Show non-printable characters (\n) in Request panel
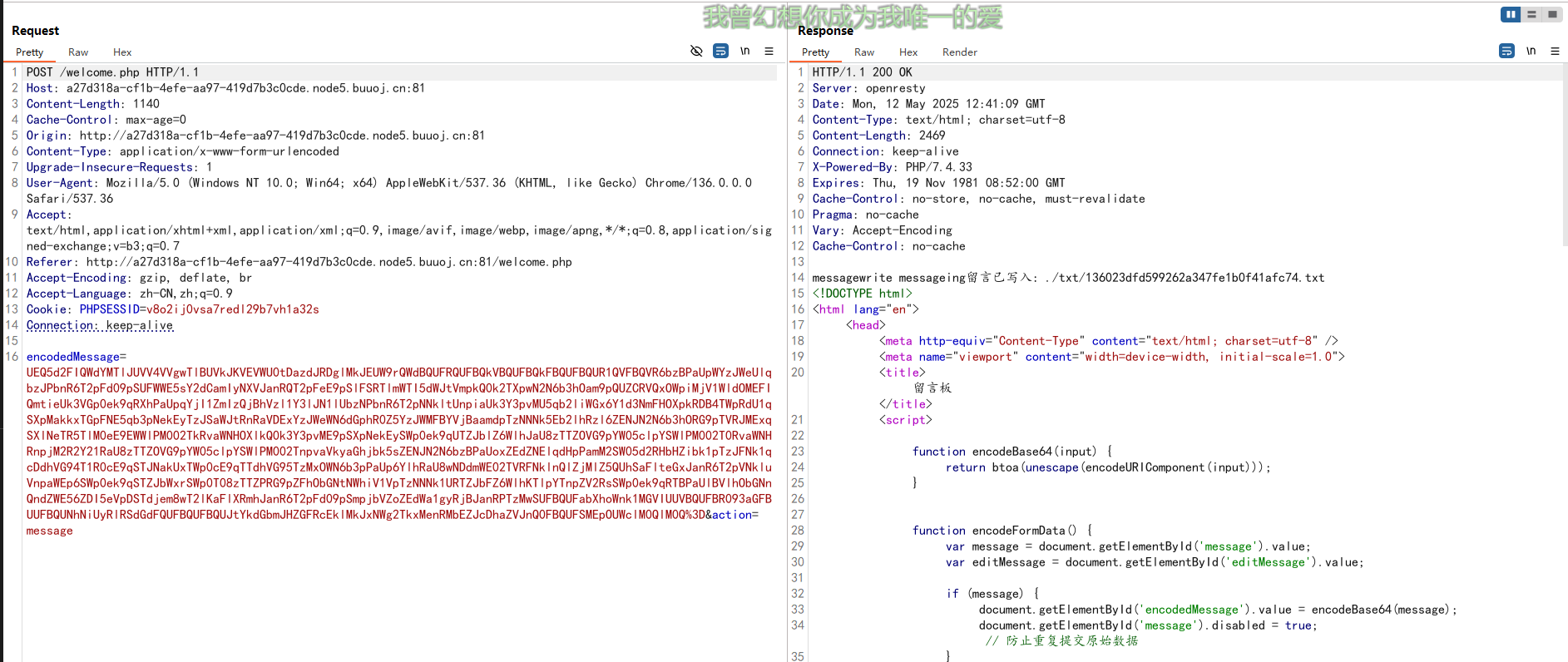The width and height of the screenshot is (1568, 662). (x=744, y=52)
